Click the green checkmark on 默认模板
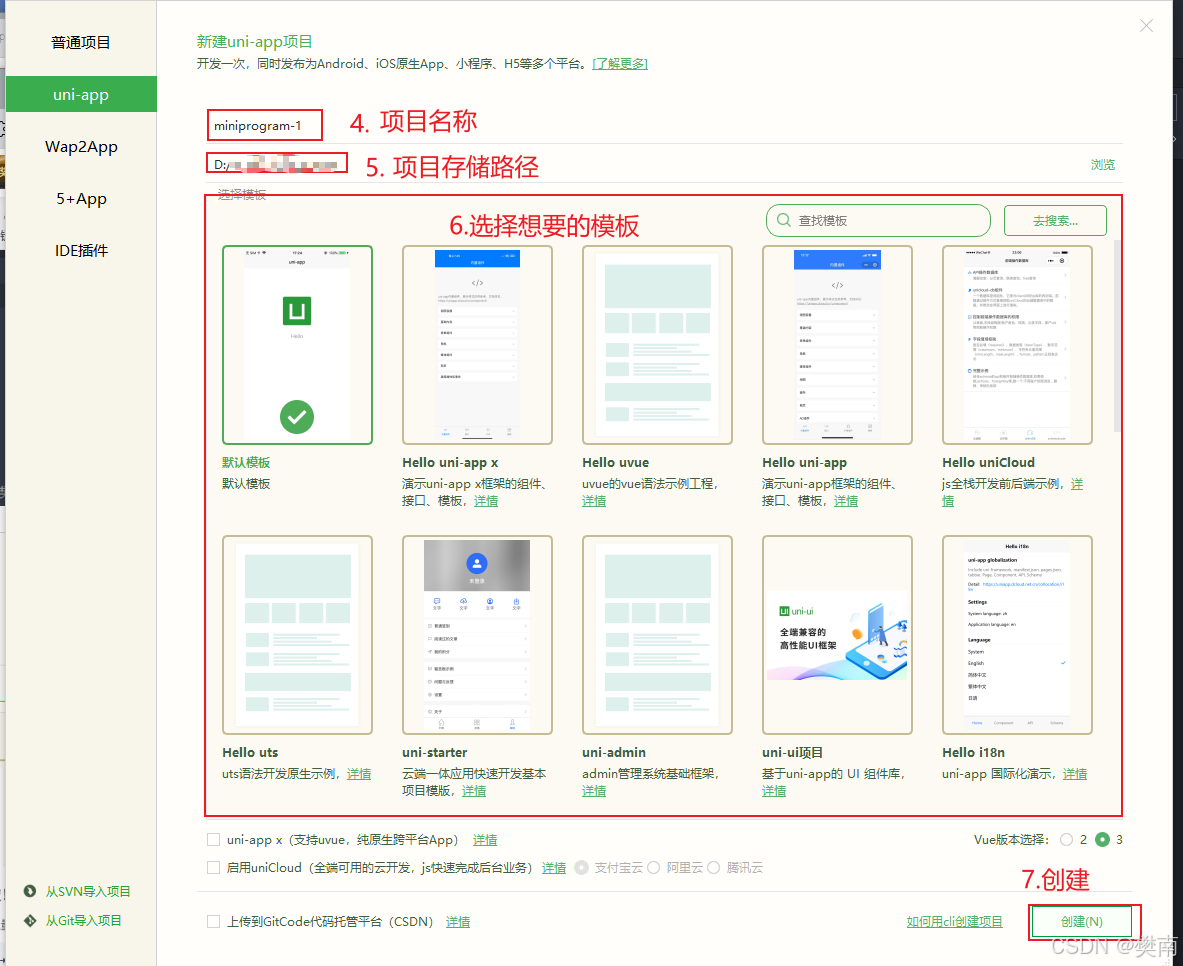 297,417
